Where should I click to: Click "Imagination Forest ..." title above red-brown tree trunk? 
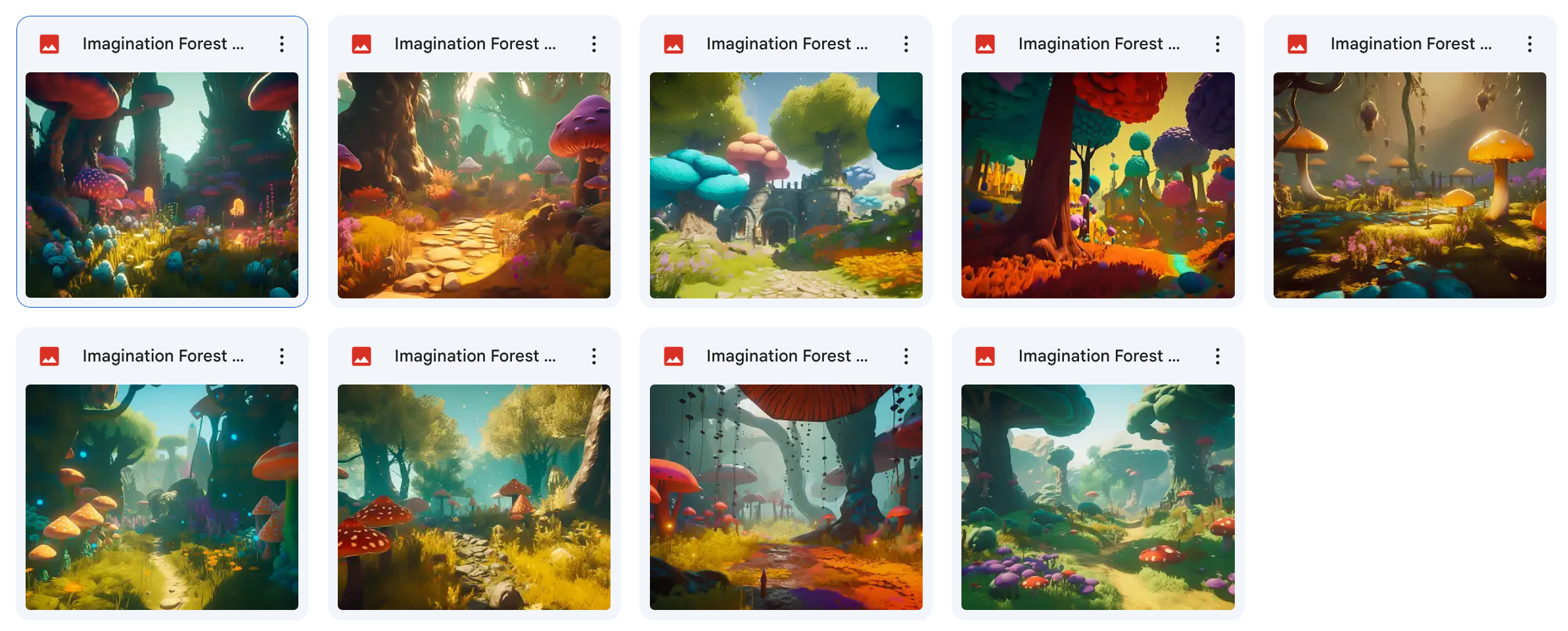[1099, 44]
